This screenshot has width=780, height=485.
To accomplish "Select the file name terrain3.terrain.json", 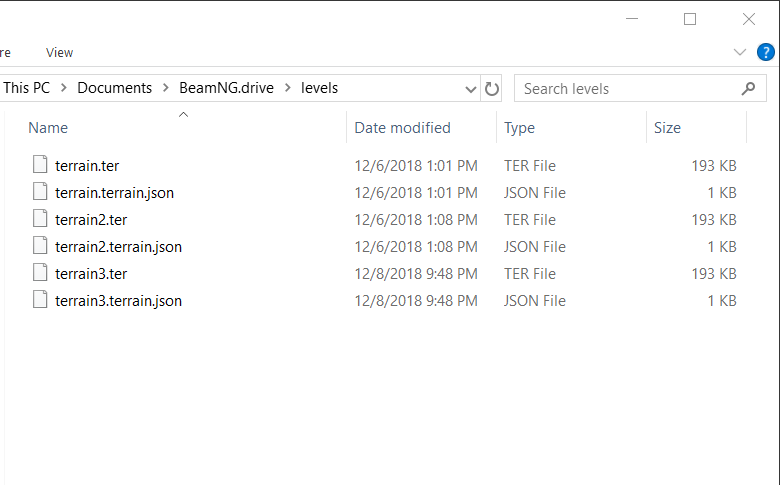I will coord(118,301).
